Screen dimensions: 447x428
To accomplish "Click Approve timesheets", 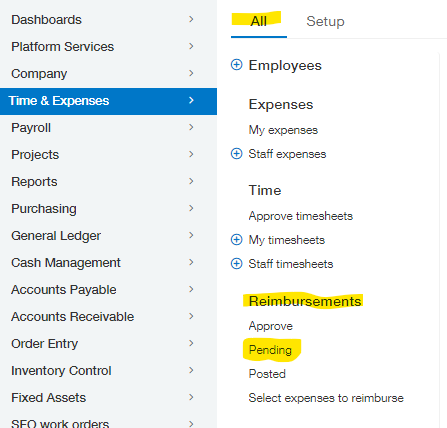I will tap(301, 216).
